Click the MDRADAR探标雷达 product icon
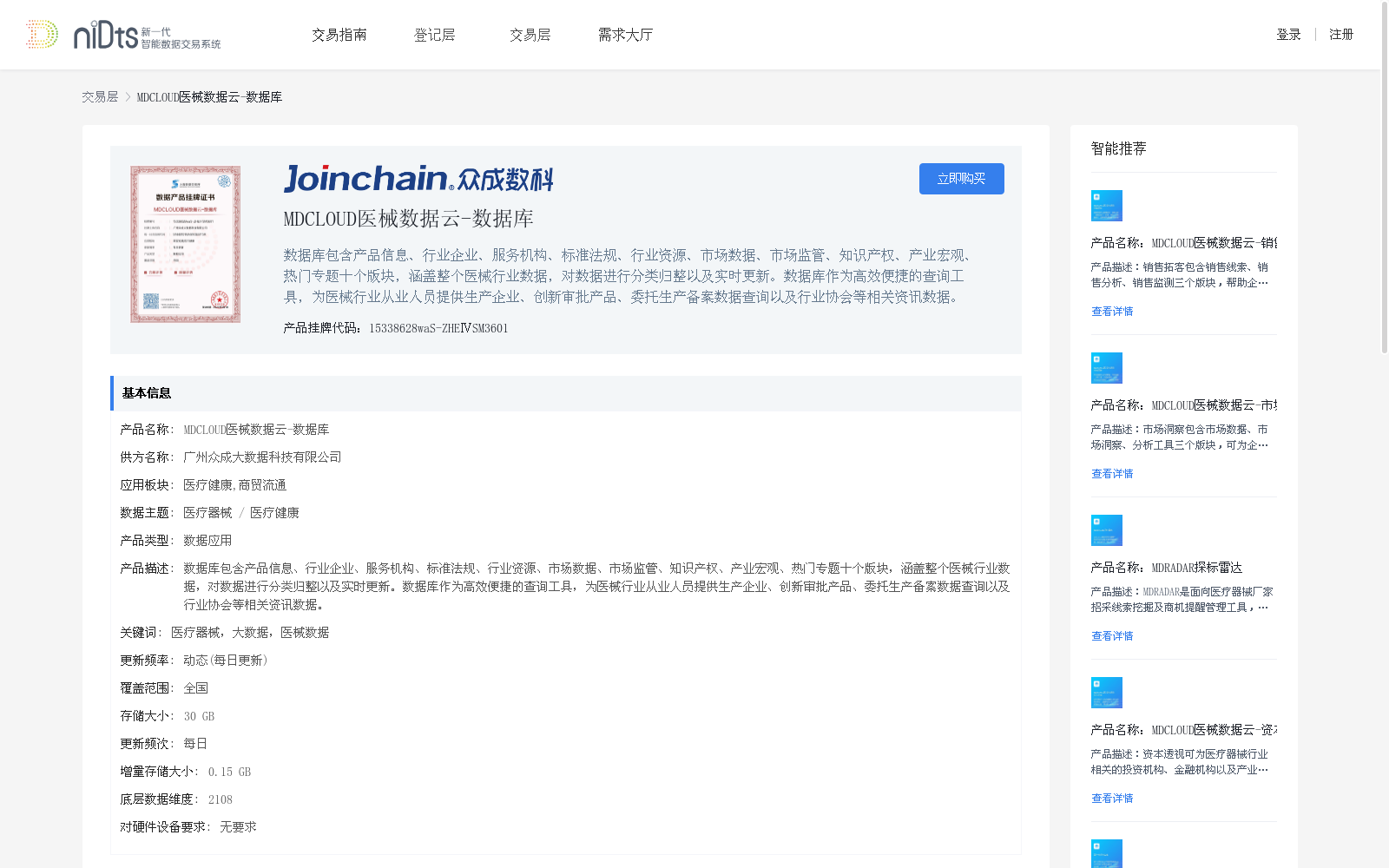The image size is (1389, 868). tap(1107, 530)
